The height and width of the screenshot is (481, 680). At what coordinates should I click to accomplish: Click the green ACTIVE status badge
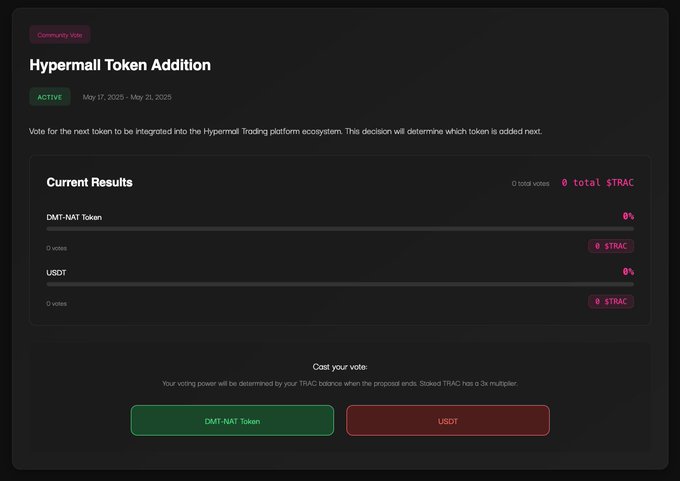(x=50, y=97)
